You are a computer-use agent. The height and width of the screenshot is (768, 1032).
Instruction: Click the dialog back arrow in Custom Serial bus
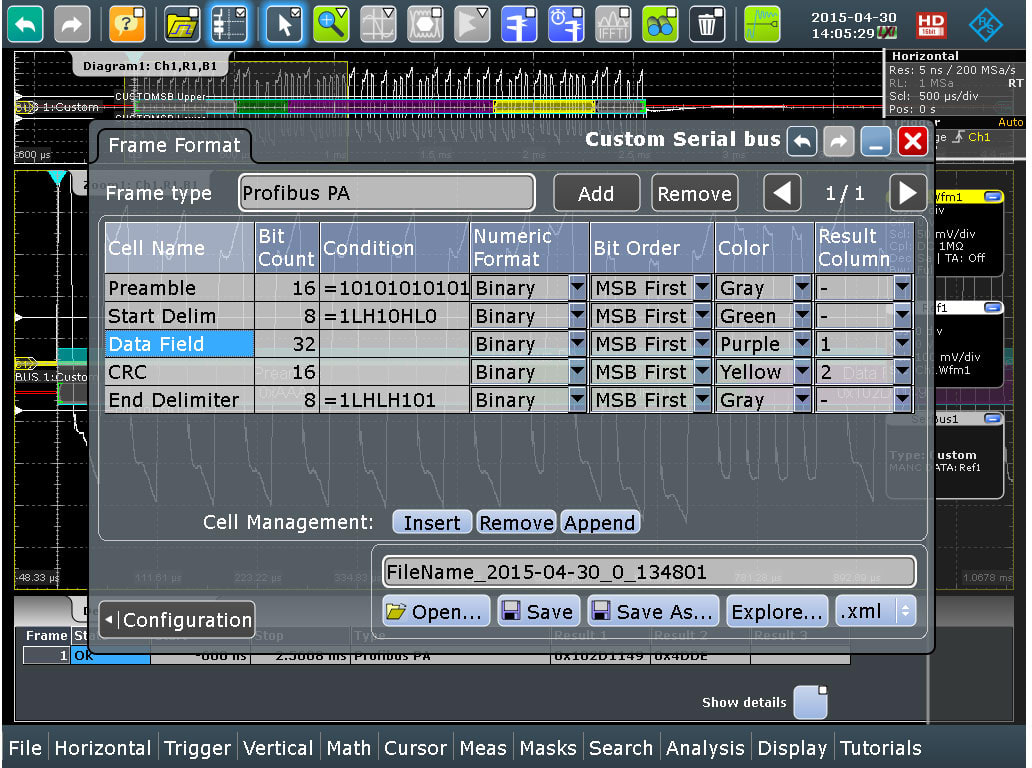(x=802, y=141)
